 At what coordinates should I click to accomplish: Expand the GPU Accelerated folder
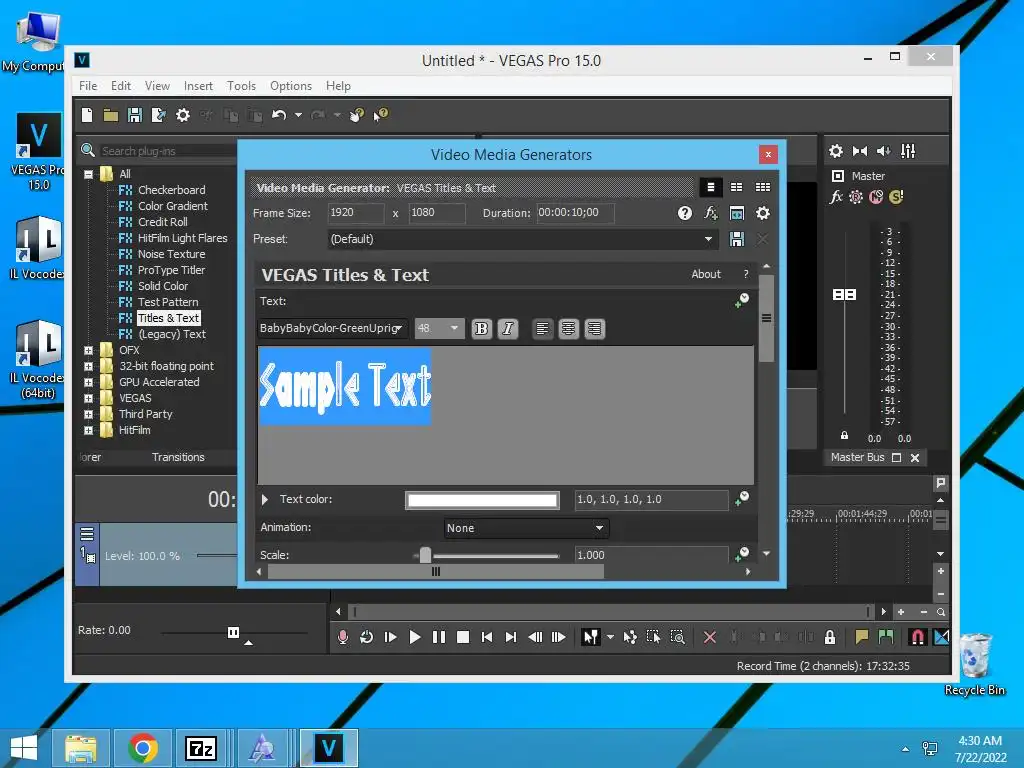[89, 383]
